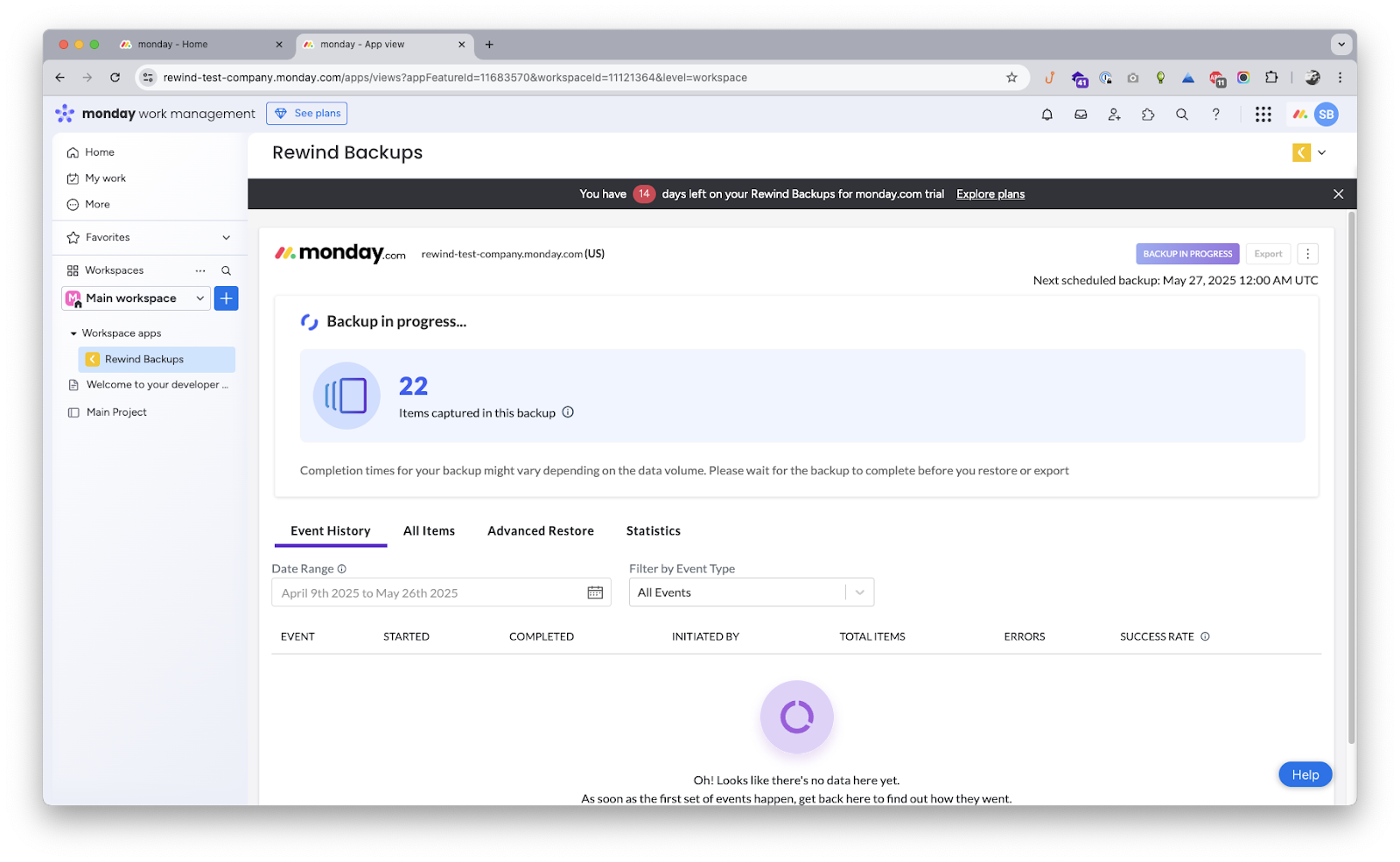Switch to monday - Home browser tab
Viewport: 1400px width, 862px height.
point(202,44)
